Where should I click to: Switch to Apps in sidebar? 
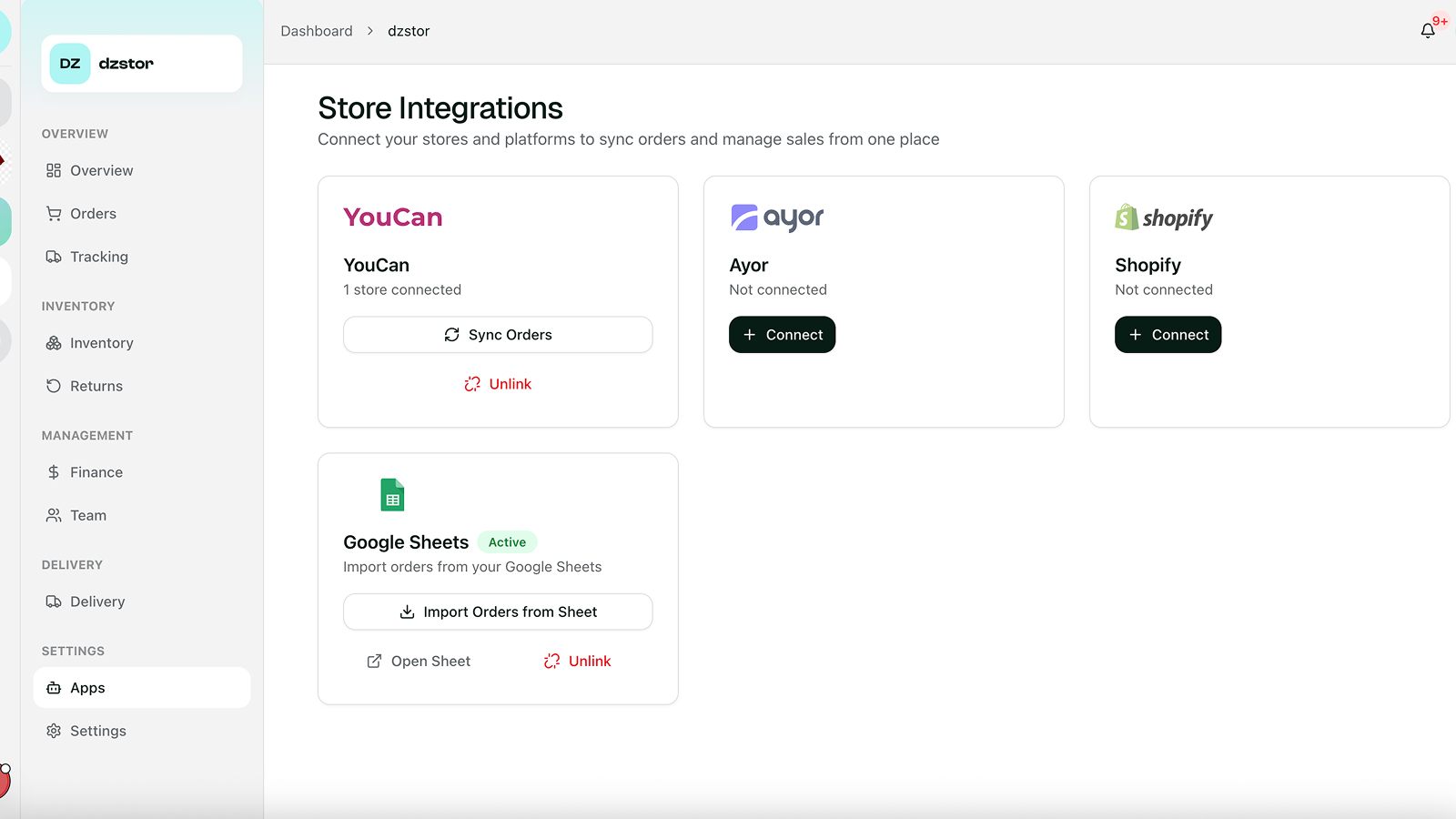pyautogui.click(x=88, y=687)
